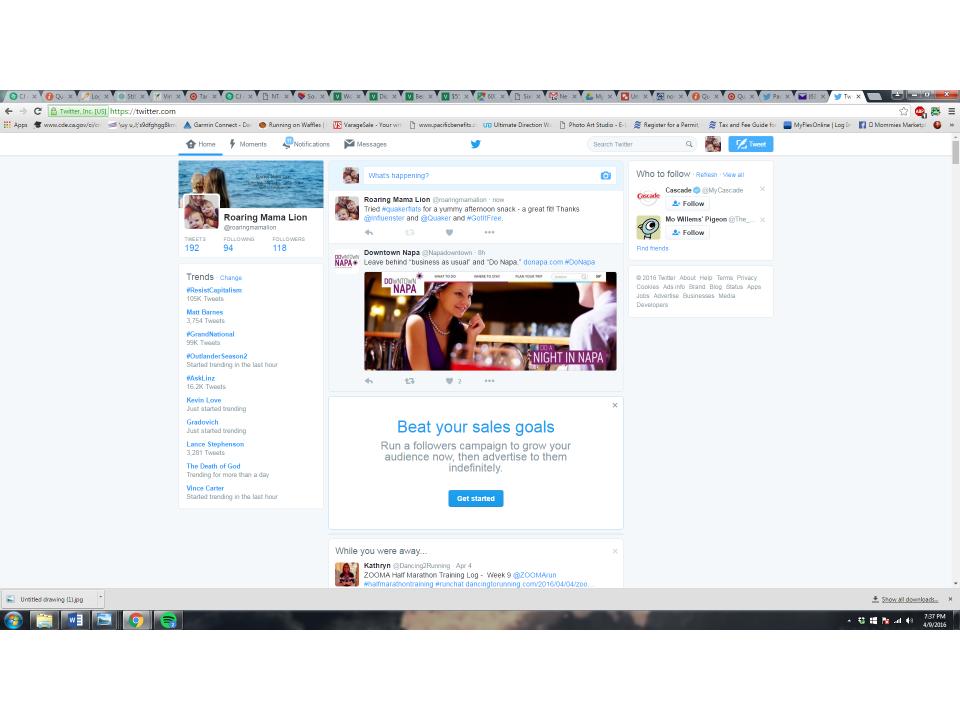Viewport: 960px width, 720px height.
Task: Open more options on Roaring Mama Lion tweet
Action: [x=489, y=232]
